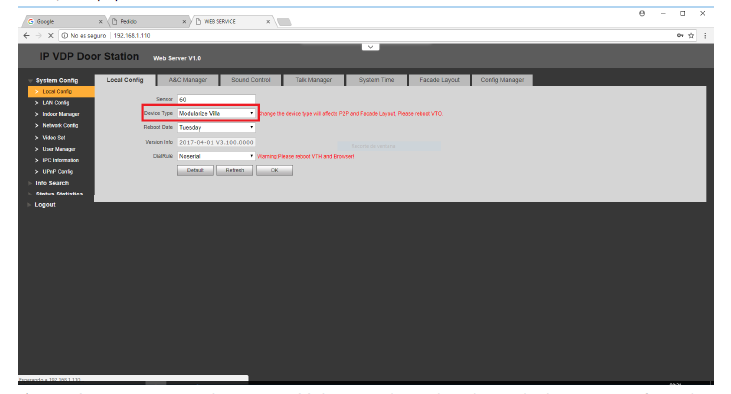Click the red 'Please reboot VTH and Browser' warning
Screen dimensions: 731x394
point(306,157)
